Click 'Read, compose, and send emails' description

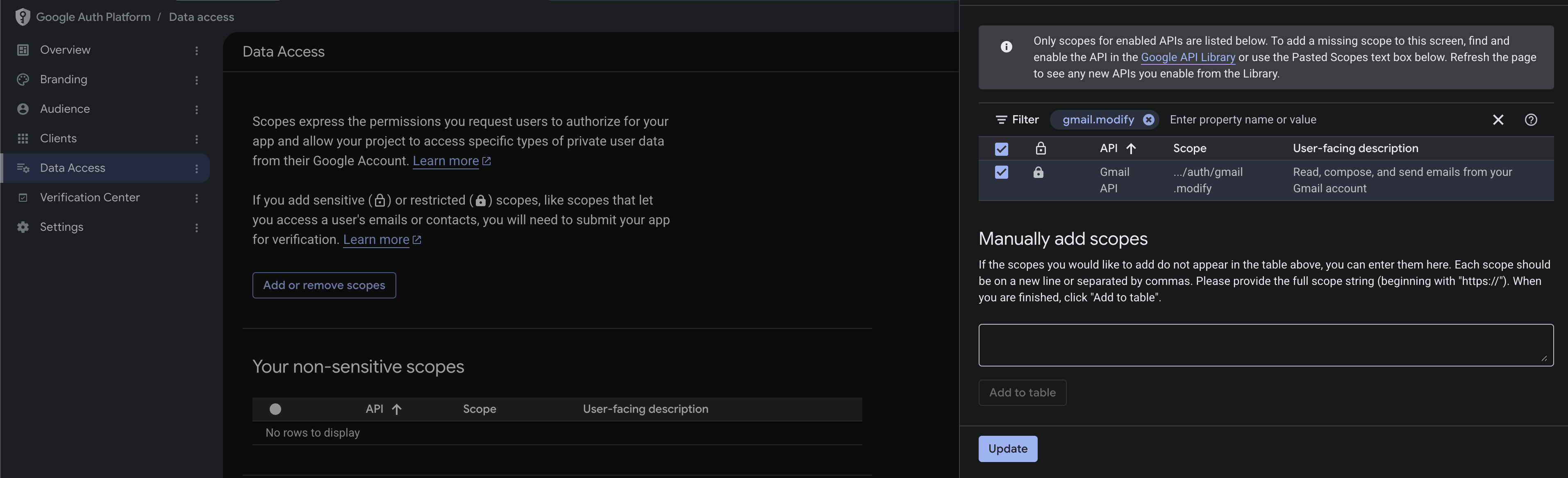1402,180
